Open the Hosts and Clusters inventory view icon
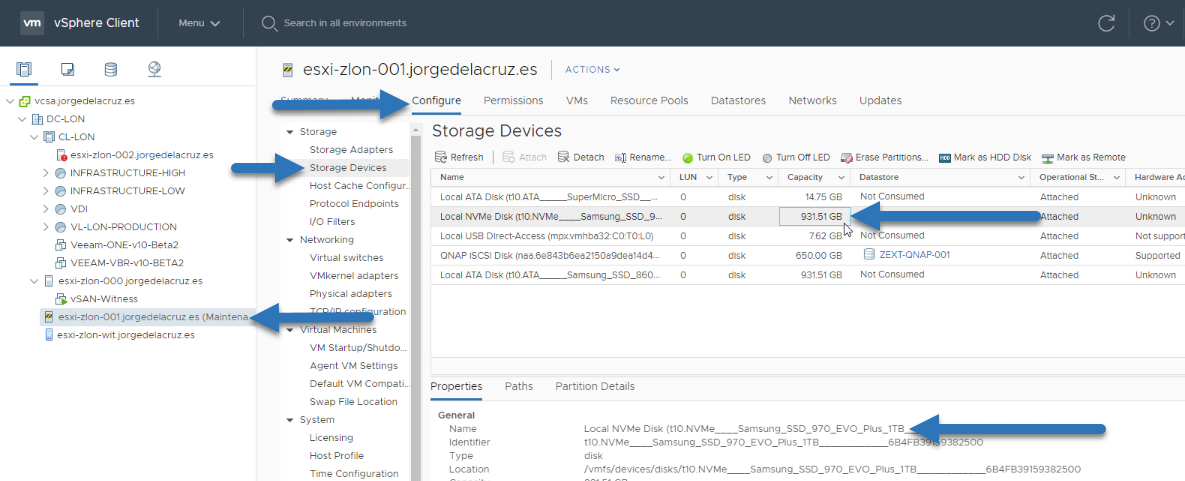This screenshot has width=1185, height=481. 25,70
